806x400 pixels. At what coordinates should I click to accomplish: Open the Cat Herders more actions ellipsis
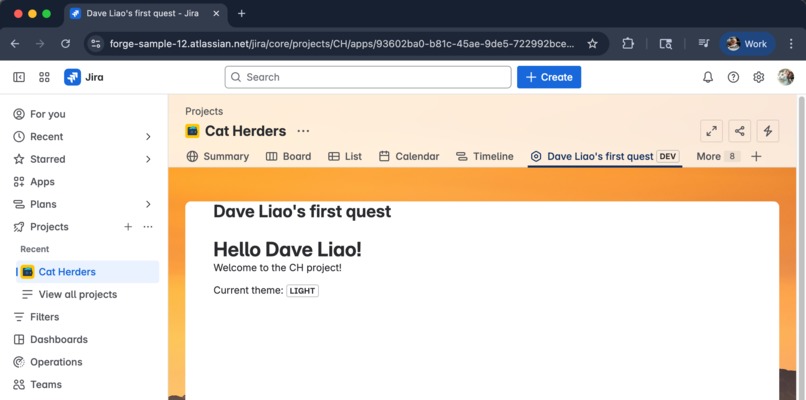[x=303, y=131]
